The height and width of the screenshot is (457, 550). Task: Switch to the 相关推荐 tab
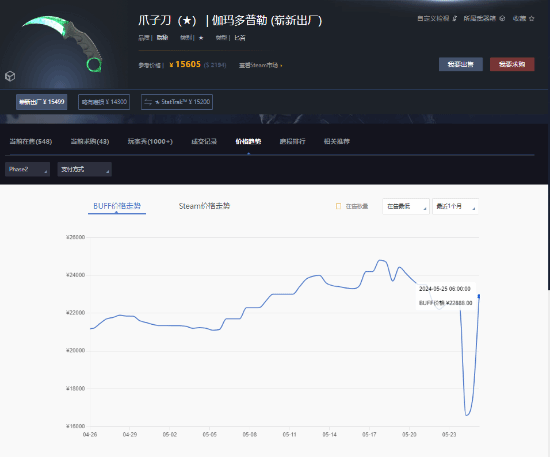coord(337,141)
